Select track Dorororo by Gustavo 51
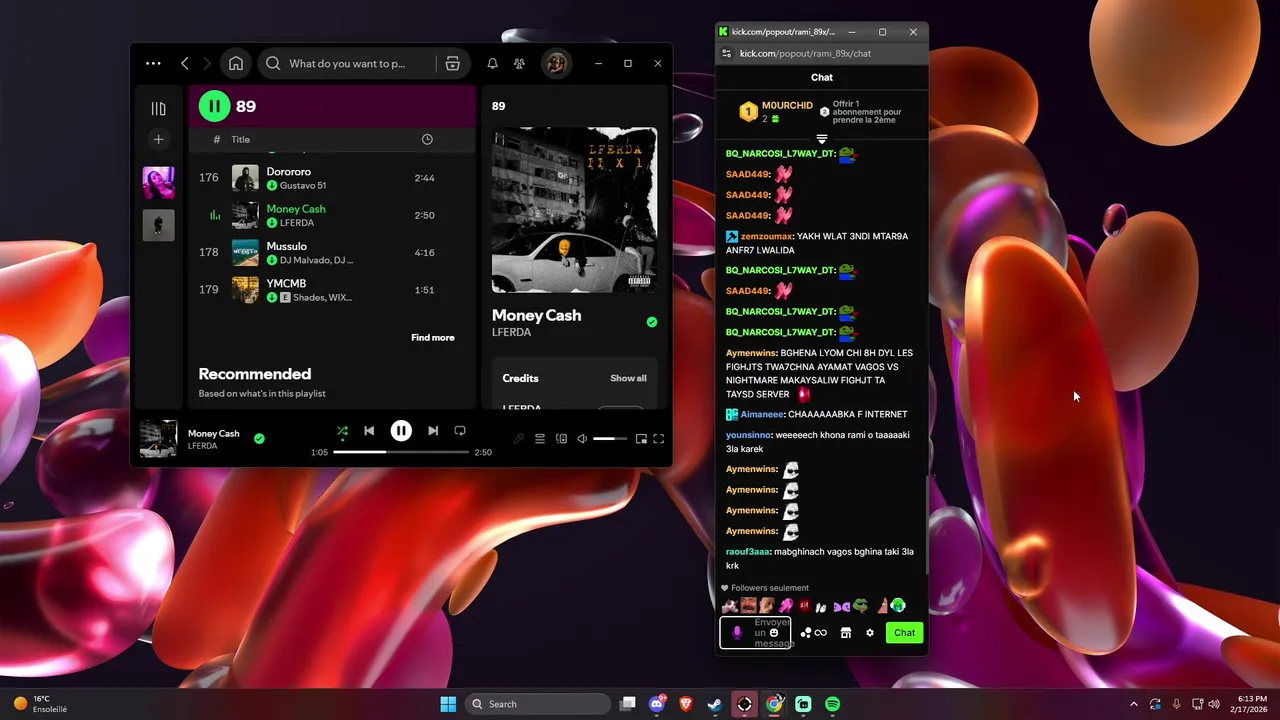Screen dimensions: 1280x720 [x=331, y=178]
